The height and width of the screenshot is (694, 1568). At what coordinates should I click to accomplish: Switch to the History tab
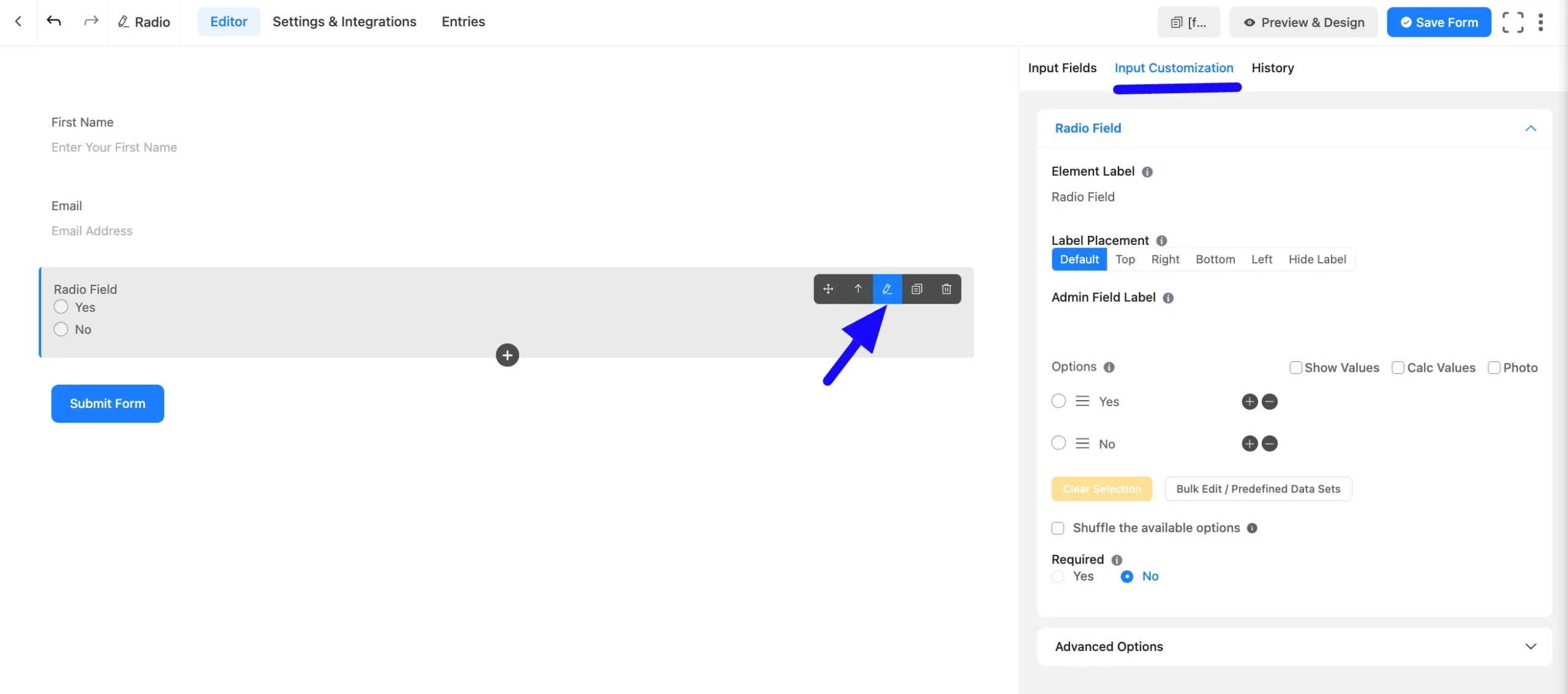(x=1272, y=68)
